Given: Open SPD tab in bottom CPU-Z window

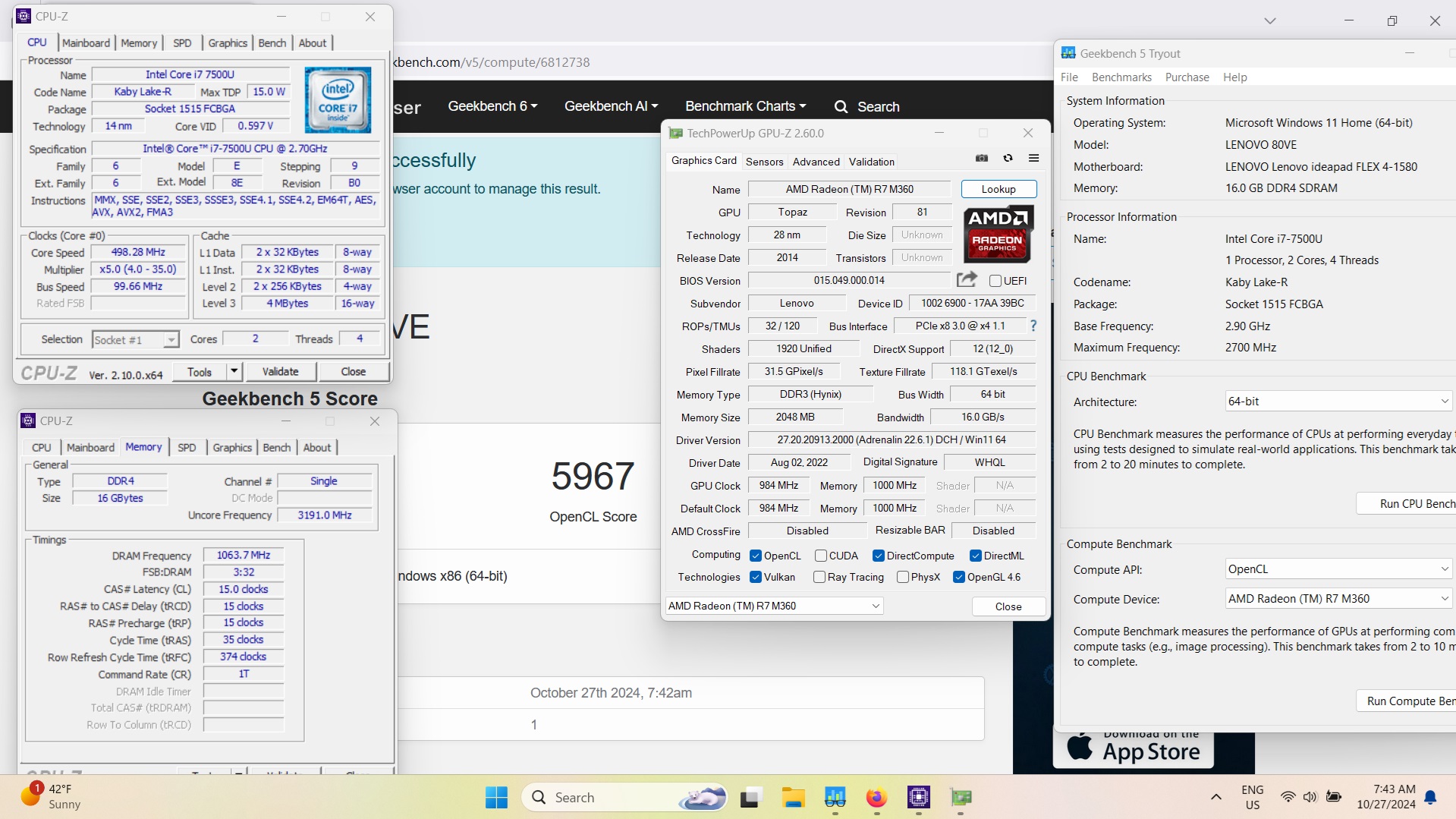Looking at the screenshot, I should click(x=187, y=448).
